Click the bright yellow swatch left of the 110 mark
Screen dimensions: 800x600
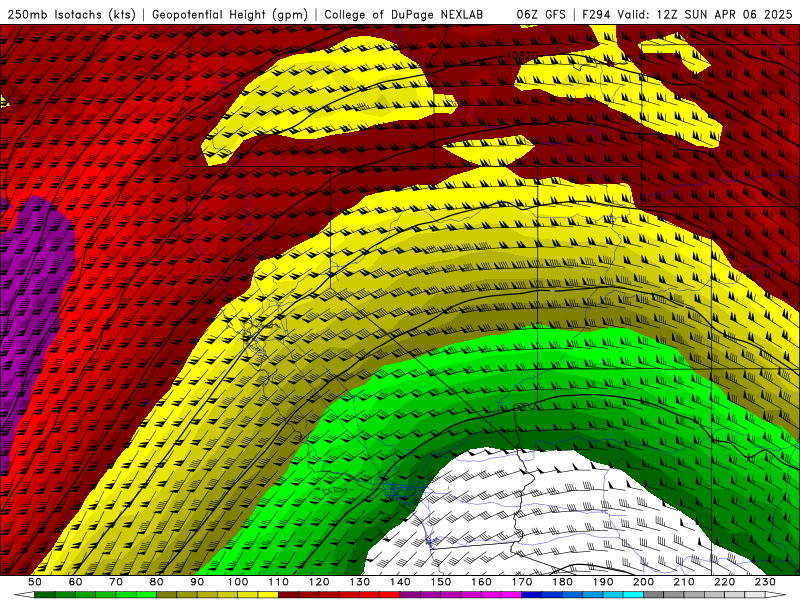click(268, 595)
